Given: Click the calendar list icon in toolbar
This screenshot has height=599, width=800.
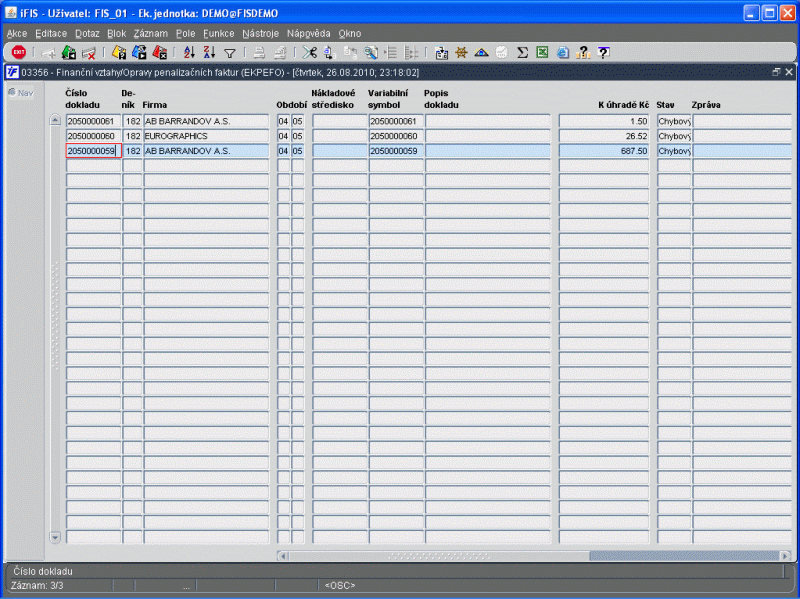Looking at the screenshot, I should click(441, 53).
